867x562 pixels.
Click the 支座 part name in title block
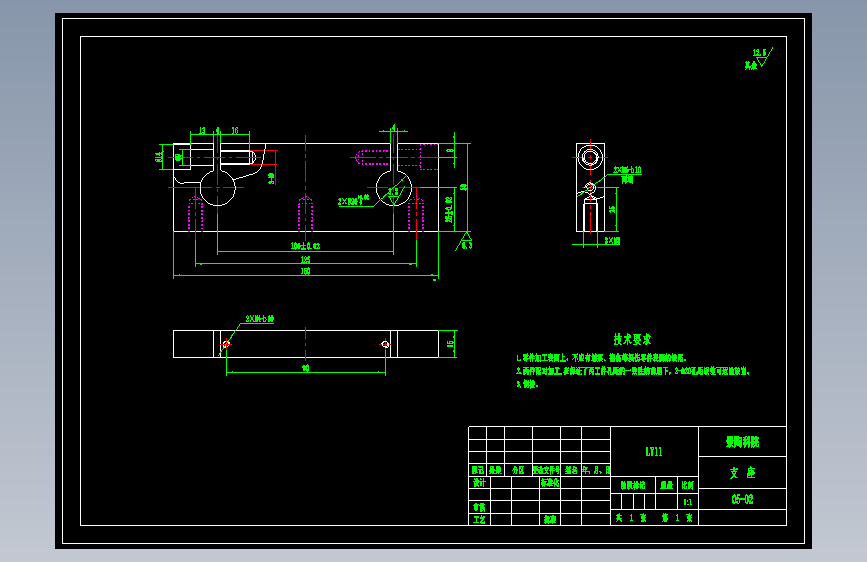(742, 473)
